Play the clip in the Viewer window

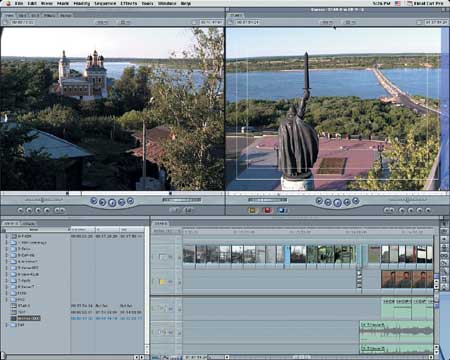click(112, 202)
